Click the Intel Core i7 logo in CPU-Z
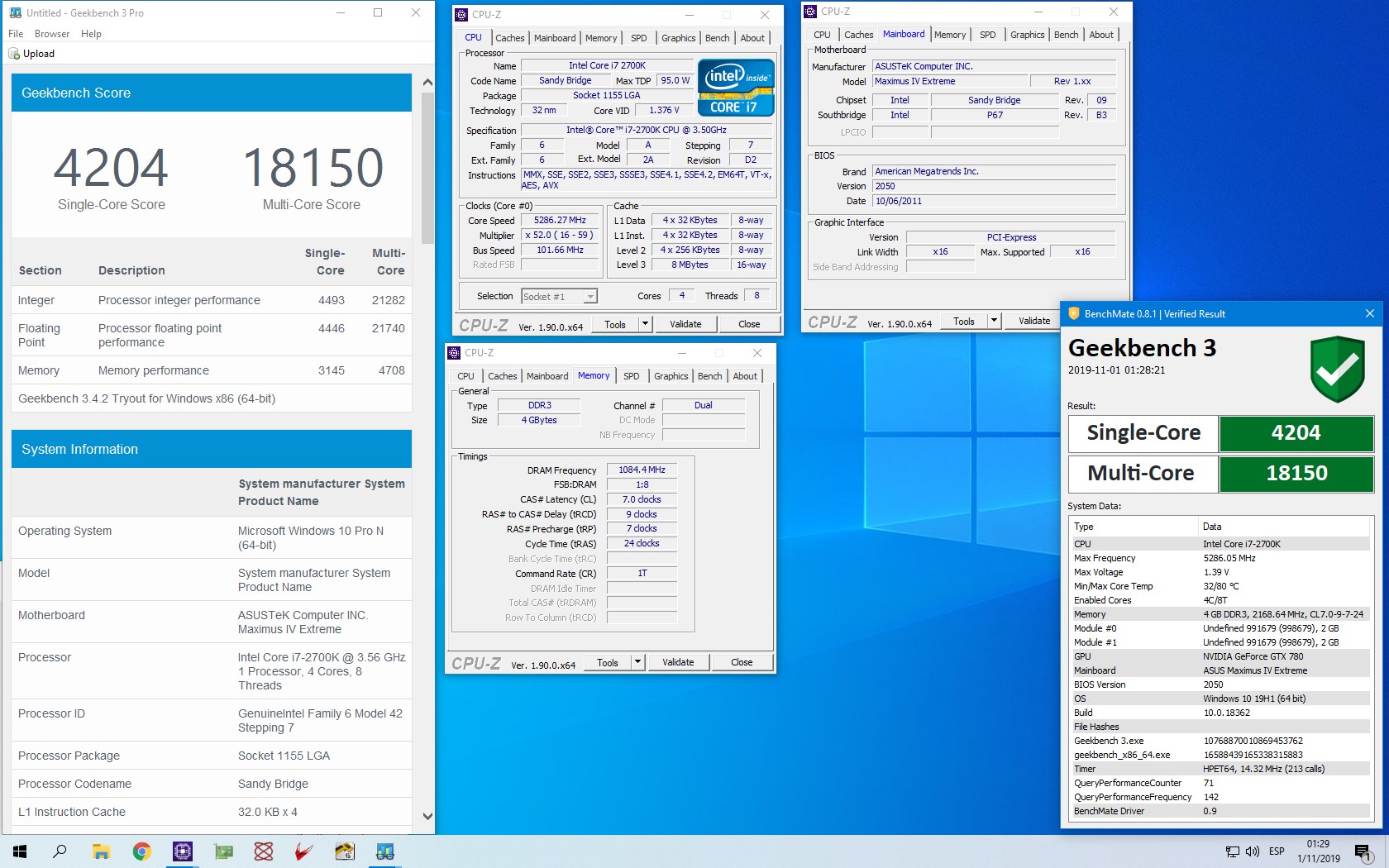Viewport: 1389px width, 868px height. click(x=736, y=87)
